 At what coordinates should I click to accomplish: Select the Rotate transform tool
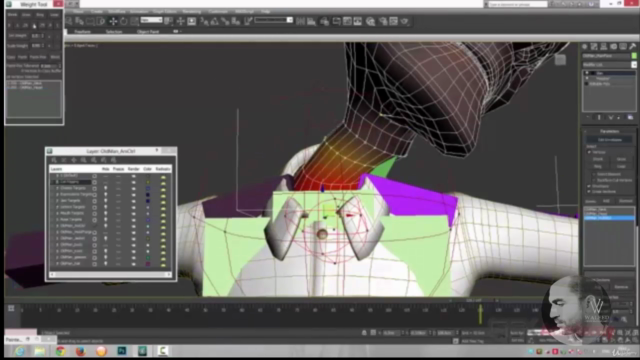(123, 21)
